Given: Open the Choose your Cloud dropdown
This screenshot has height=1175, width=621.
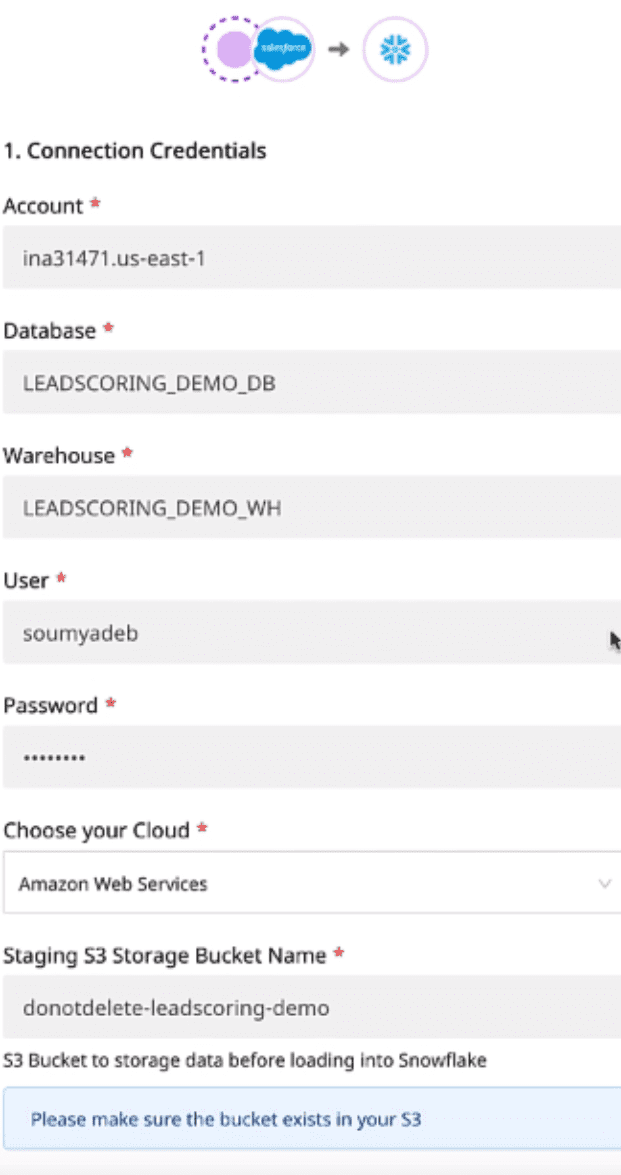Looking at the screenshot, I should click(311, 883).
